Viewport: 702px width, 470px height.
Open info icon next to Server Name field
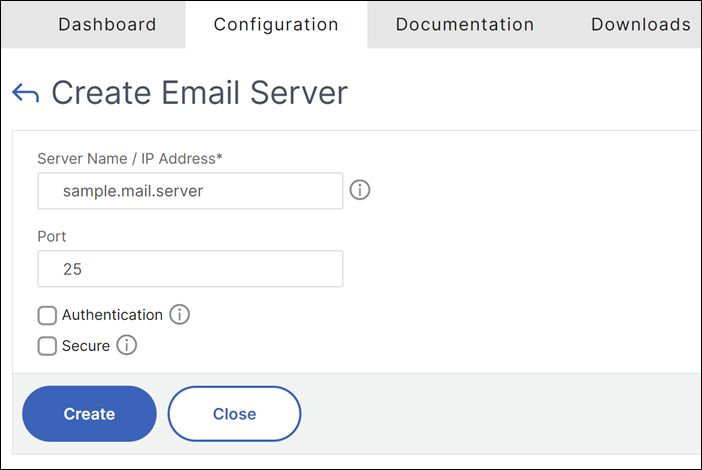coord(360,190)
